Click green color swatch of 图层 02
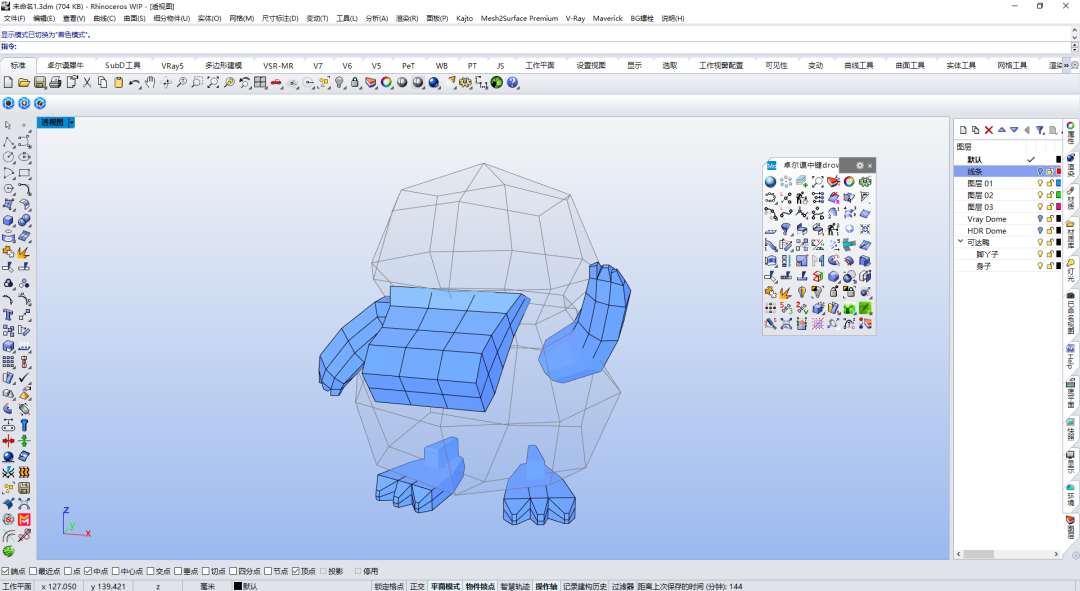Image resolution: width=1080 pixels, height=591 pixels. 1059,195
